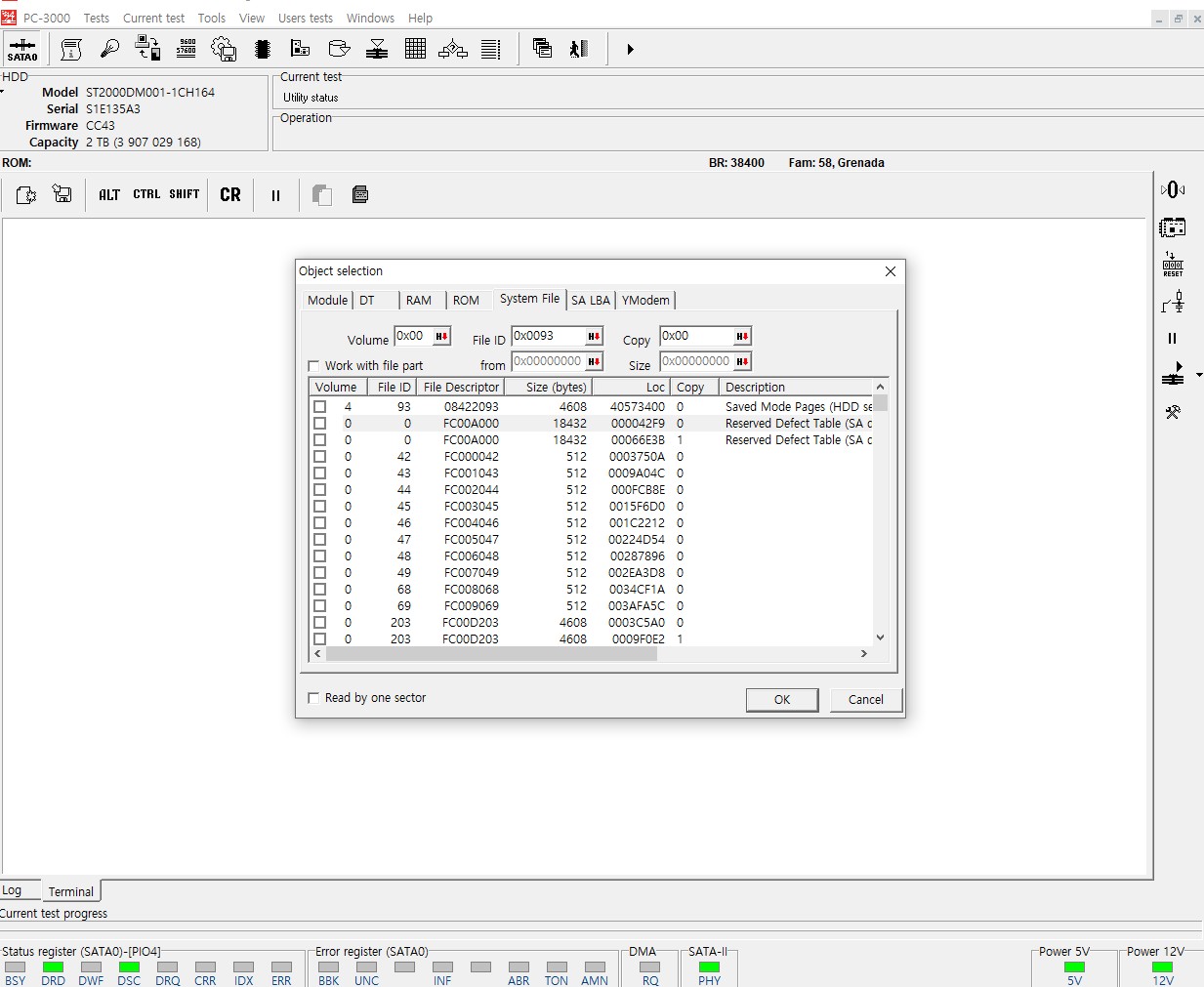Click the OK button in Object selection
This screenshot has width=1204, height=987.
(781, 700)
